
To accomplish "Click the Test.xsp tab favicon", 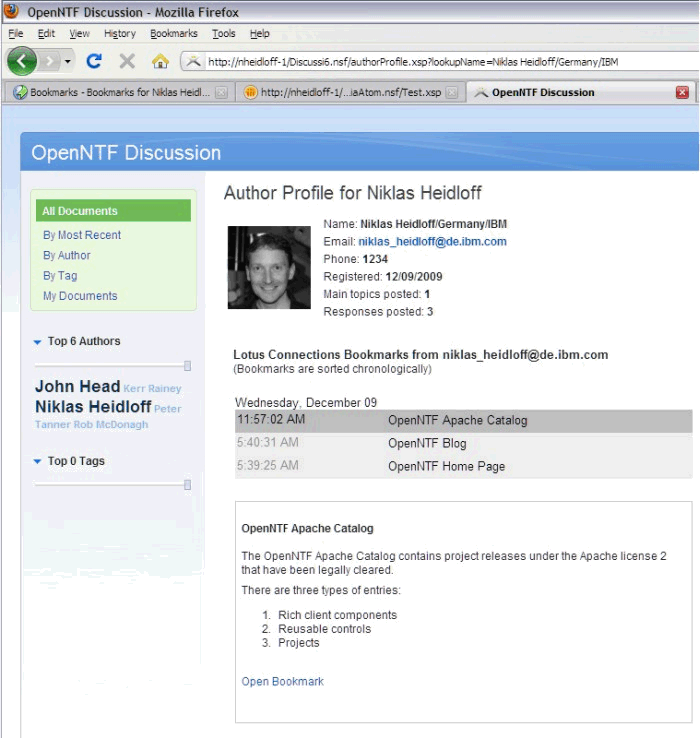I will tap(250, 92).
